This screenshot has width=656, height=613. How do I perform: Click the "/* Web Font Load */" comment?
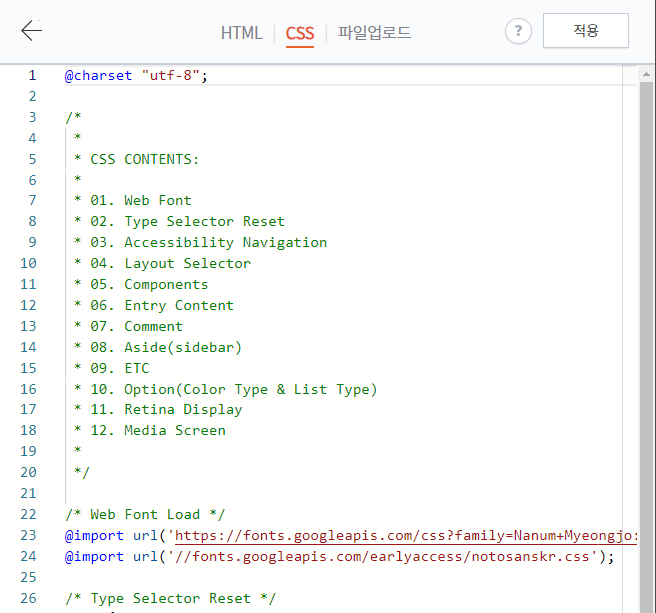coord(145,514)
